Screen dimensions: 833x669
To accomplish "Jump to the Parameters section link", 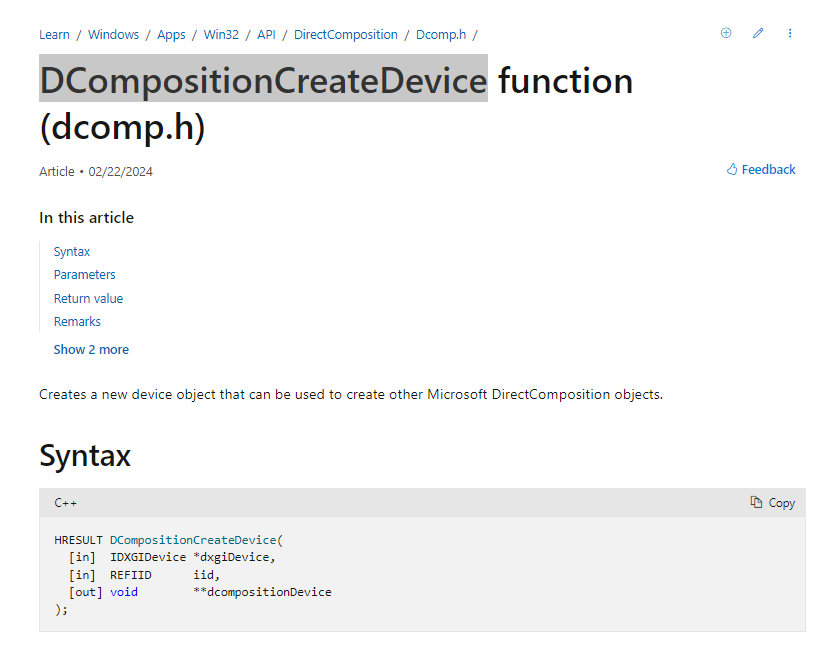I will pyautogui.click(x=84, y=275).
